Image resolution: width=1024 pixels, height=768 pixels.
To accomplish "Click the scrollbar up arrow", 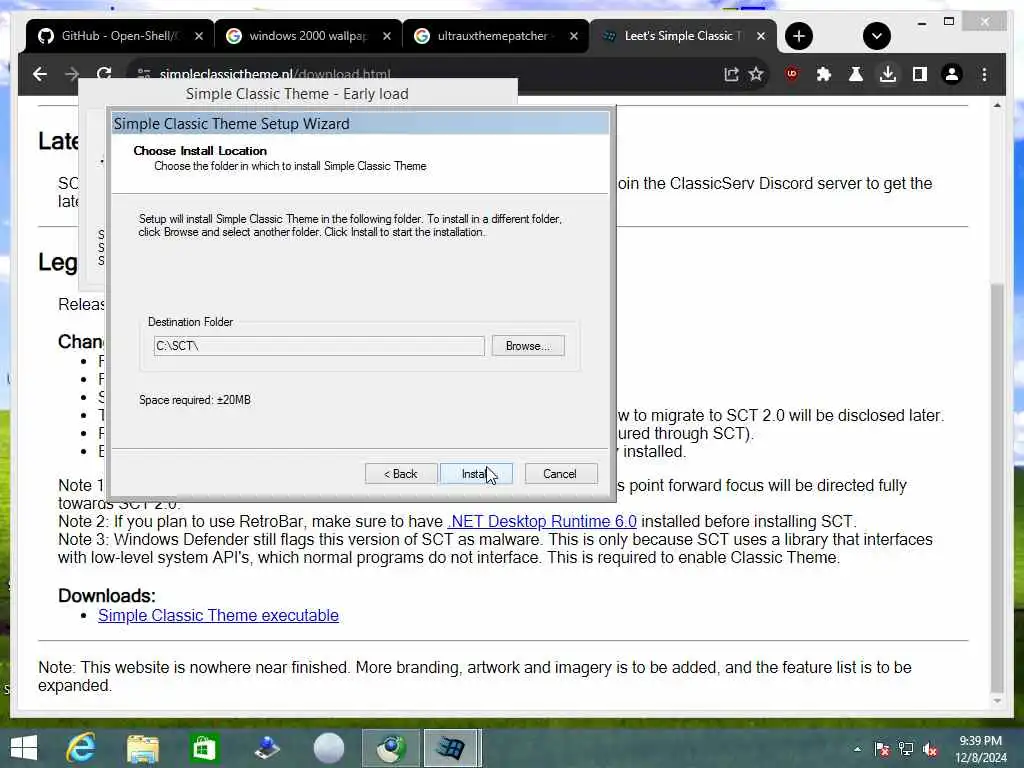I will coord(997,105).
